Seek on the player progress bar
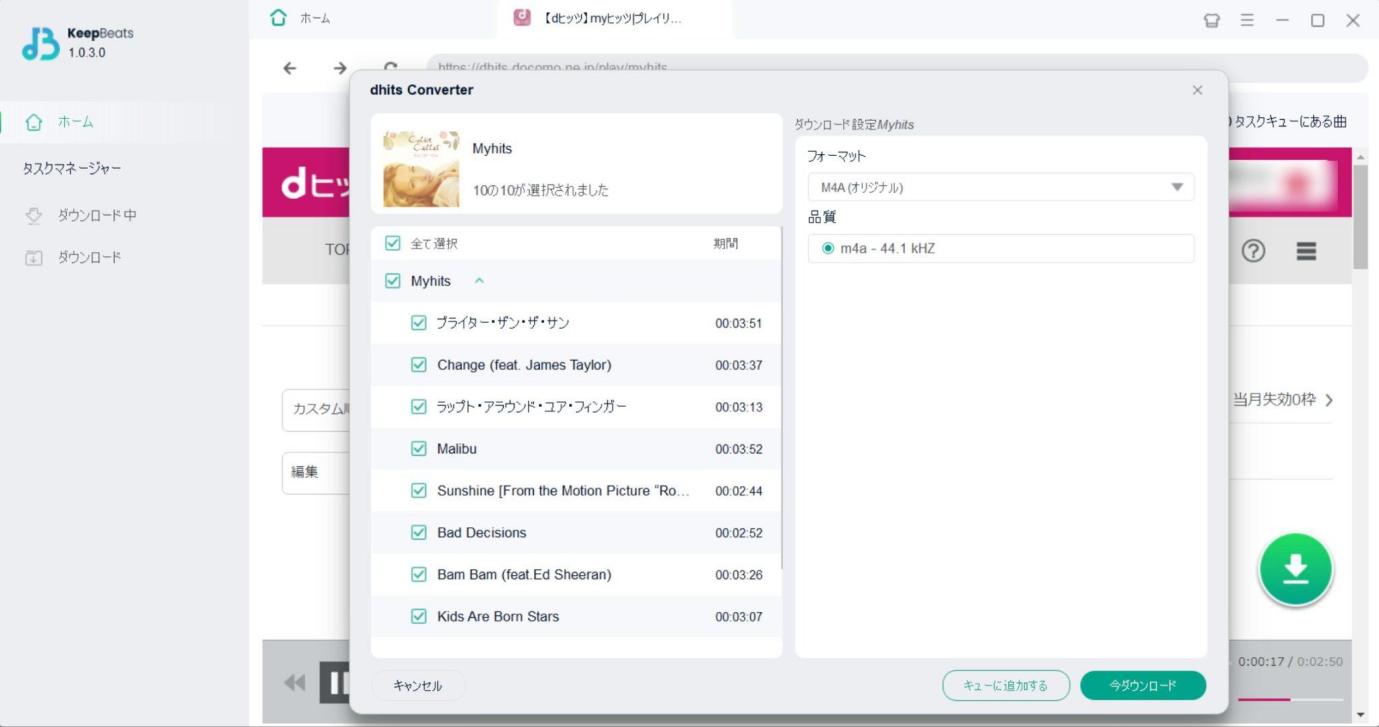 pyautogui.click(x=1290, y=699)
